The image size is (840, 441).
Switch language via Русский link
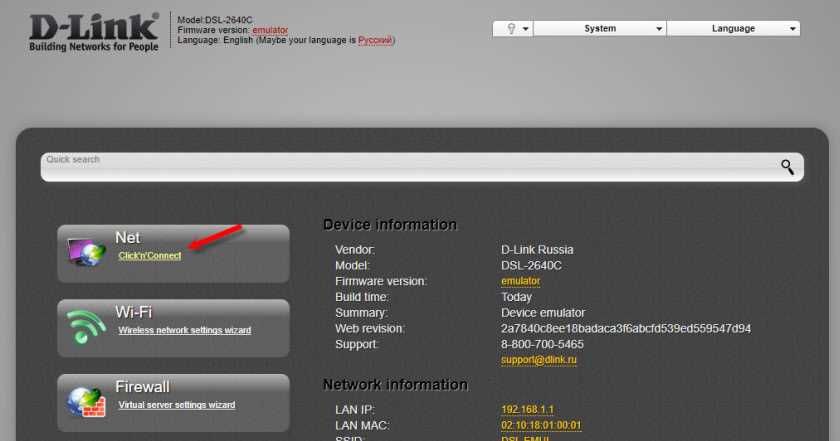pos(375,40)
